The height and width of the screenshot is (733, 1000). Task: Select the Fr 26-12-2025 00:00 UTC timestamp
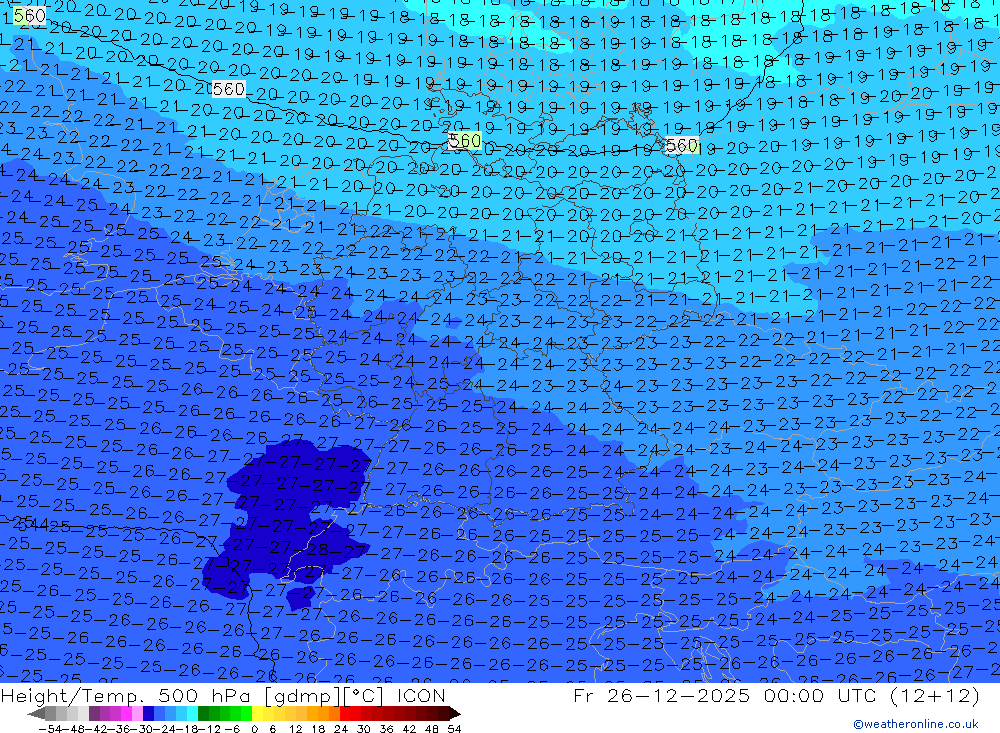click(x=776, y=695)
